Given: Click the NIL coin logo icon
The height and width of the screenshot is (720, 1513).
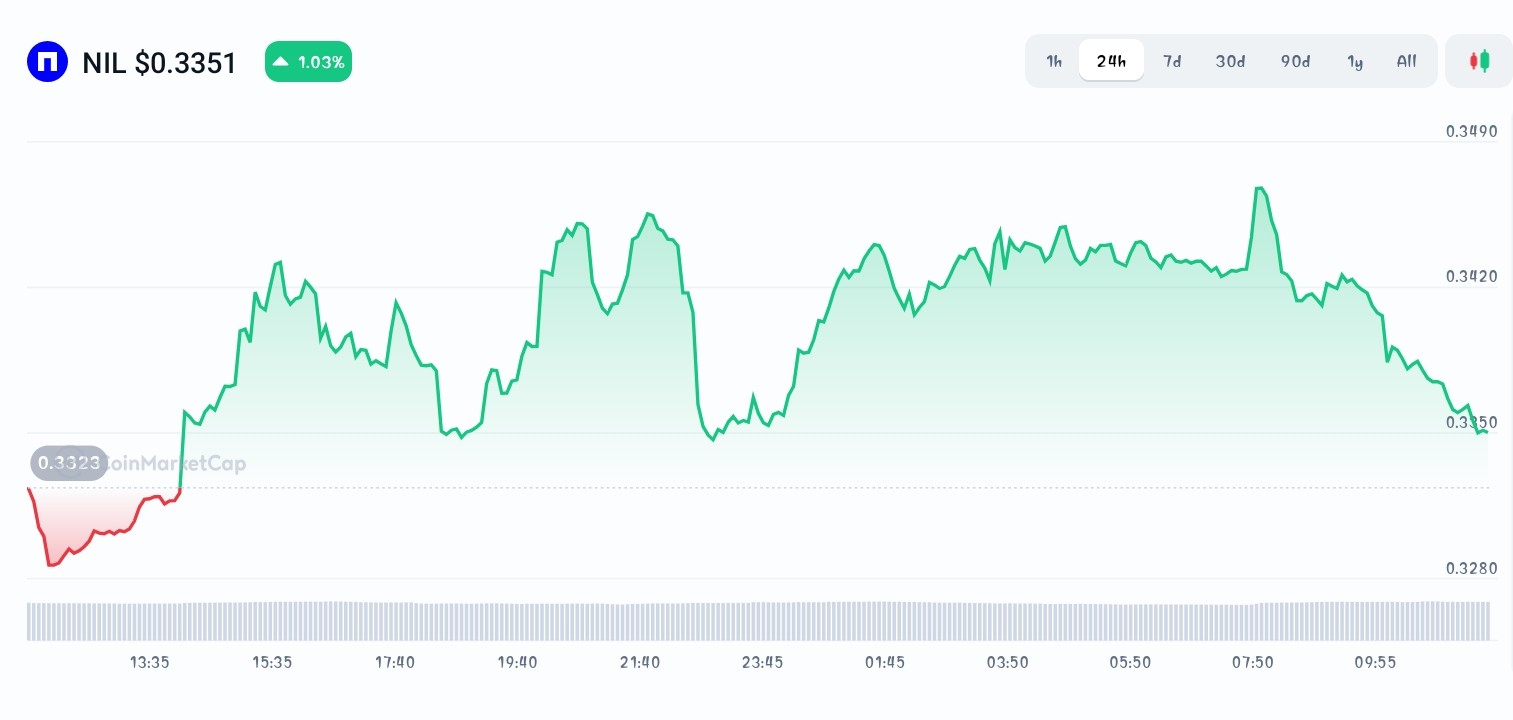Looking at the screenshot, I should [x=47, y=62].
